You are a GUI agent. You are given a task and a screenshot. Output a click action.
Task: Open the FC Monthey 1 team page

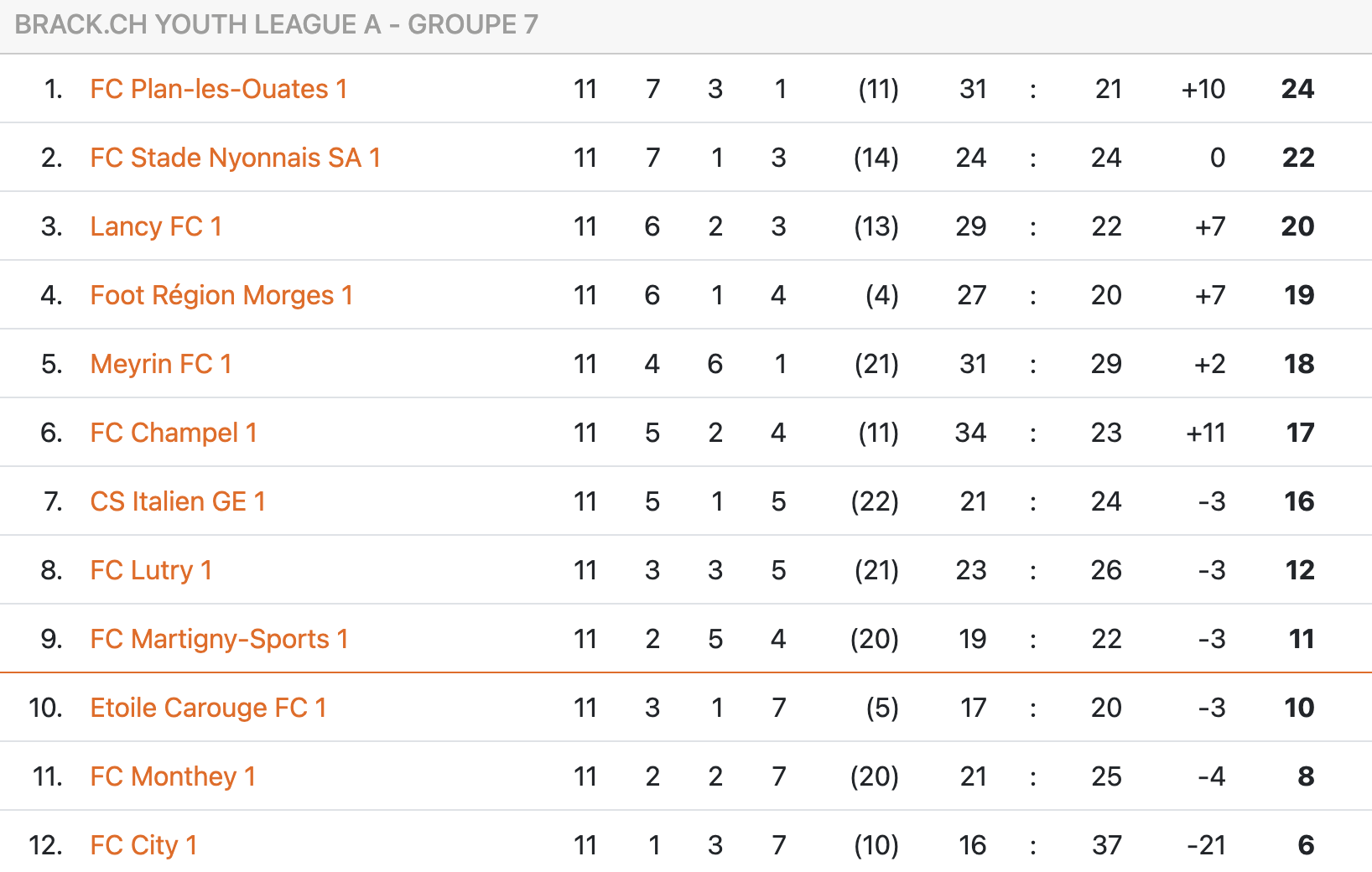coord(173,776)
